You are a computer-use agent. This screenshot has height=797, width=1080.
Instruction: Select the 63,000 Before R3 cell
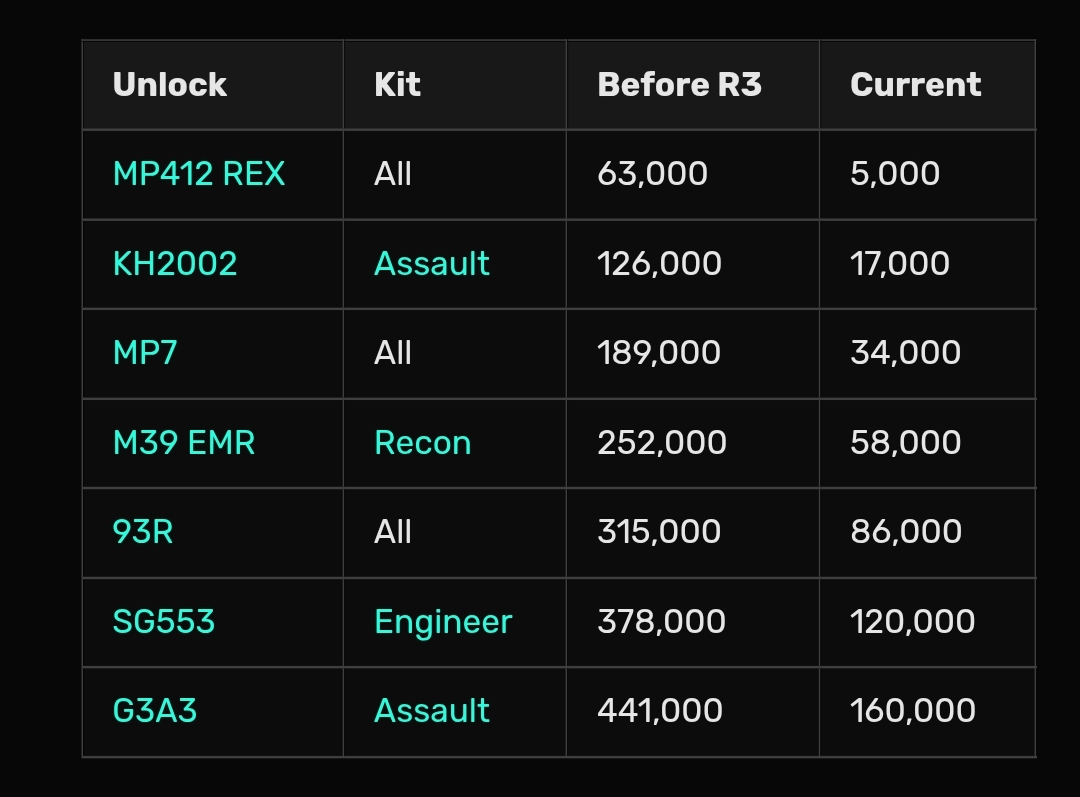[693, 174]
